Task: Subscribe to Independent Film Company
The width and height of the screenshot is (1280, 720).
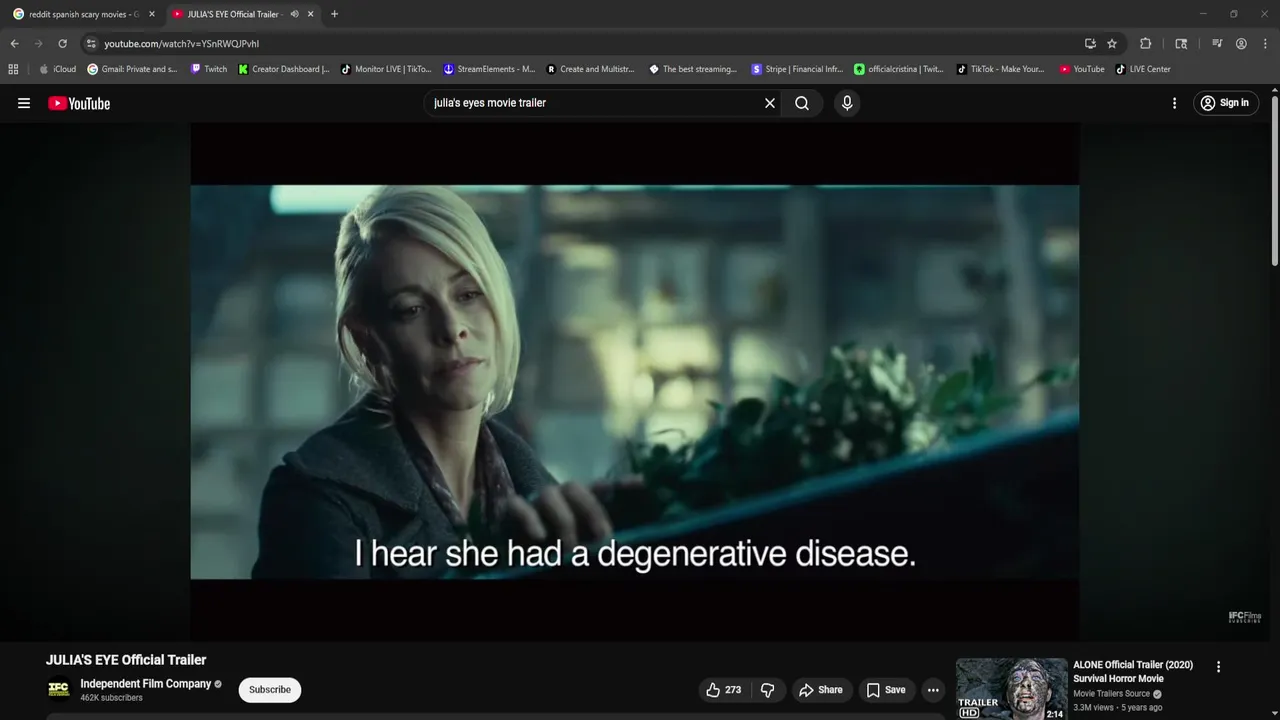Action: click(x=270, y=690)
